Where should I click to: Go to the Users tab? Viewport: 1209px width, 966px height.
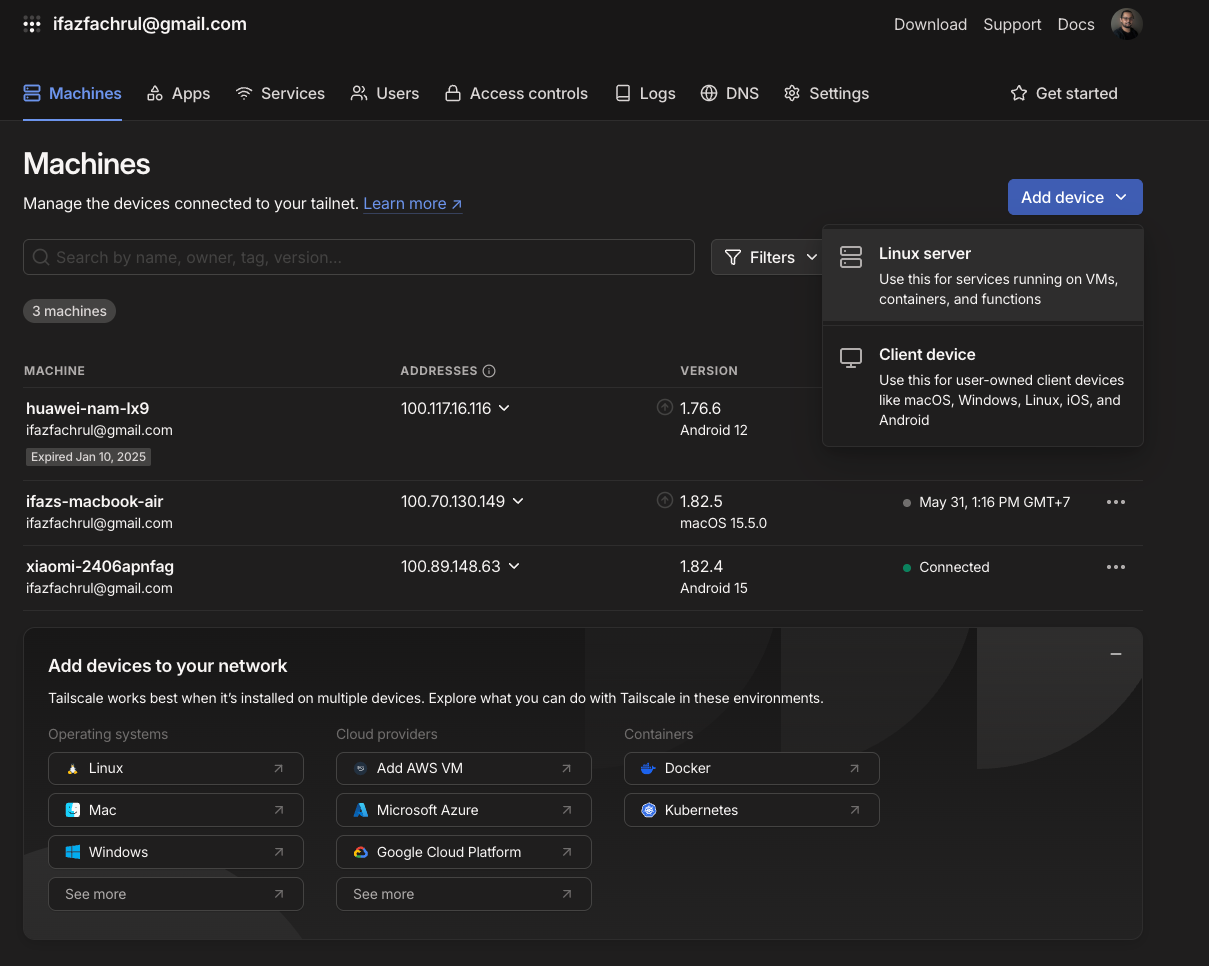point(385,93)
